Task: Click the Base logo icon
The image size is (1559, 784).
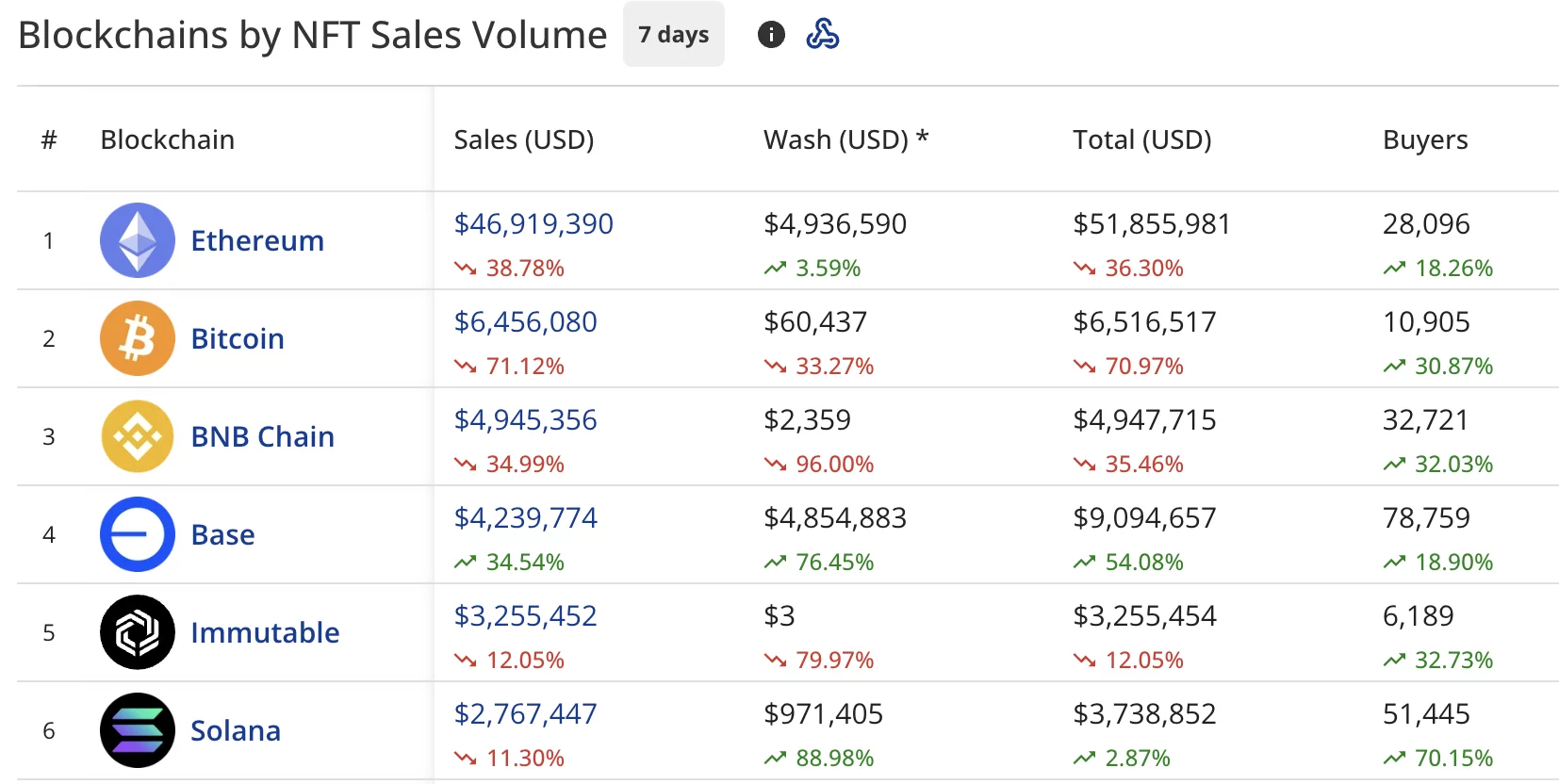Action: [x=138, y=534]
